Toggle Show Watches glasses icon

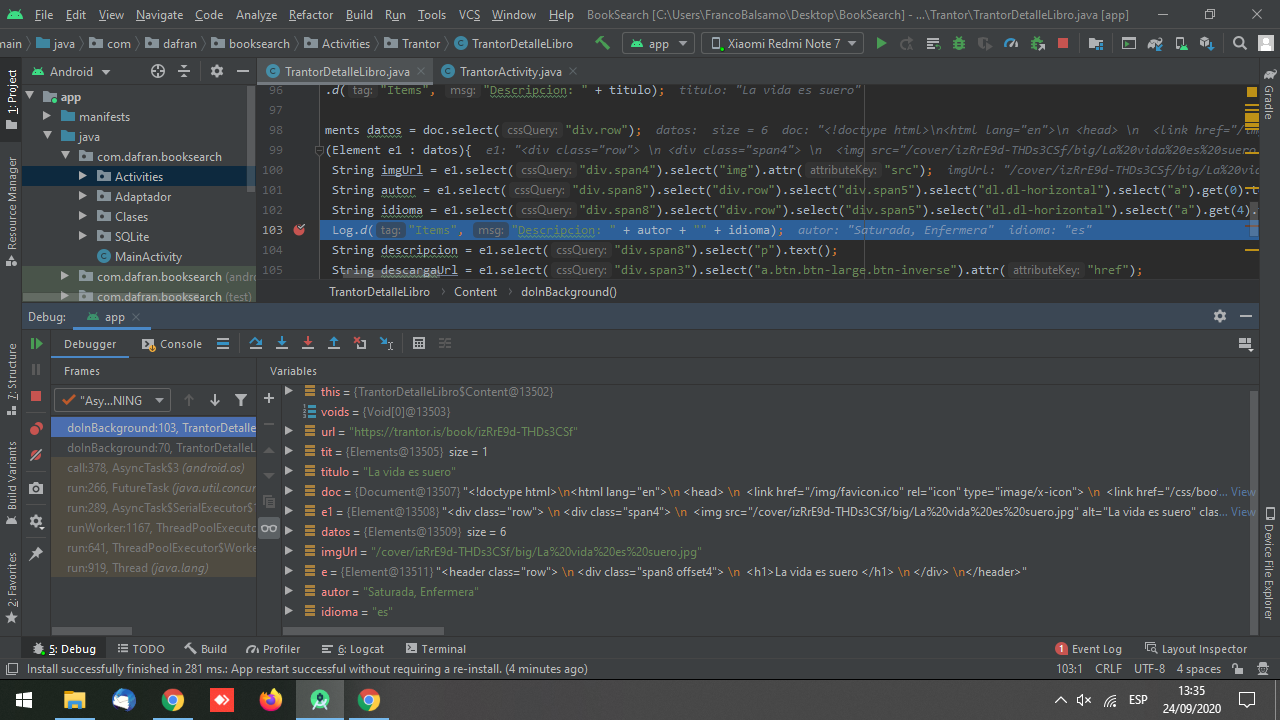(268, 528)
